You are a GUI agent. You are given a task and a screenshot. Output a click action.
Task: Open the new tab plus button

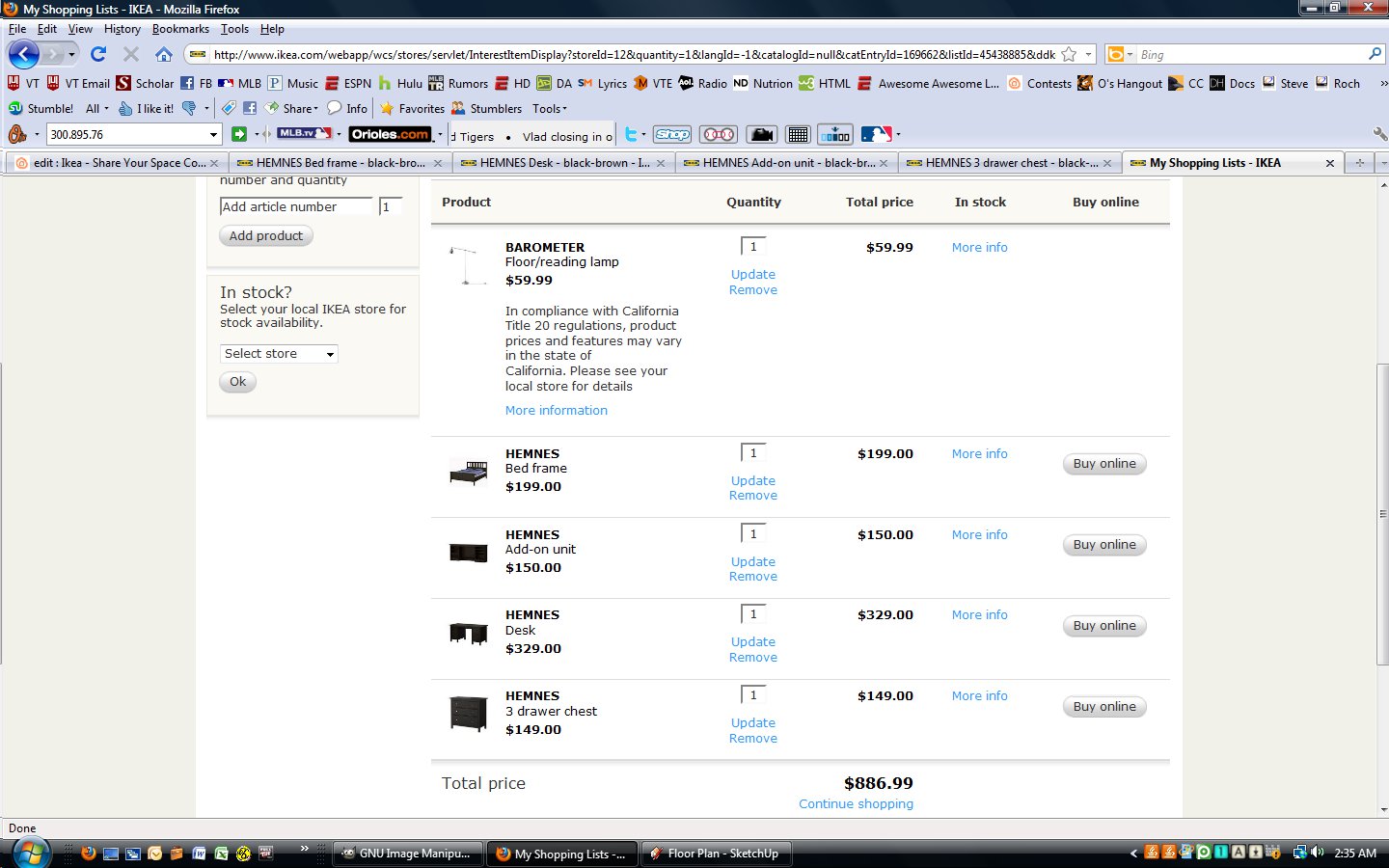point(1360,163)
